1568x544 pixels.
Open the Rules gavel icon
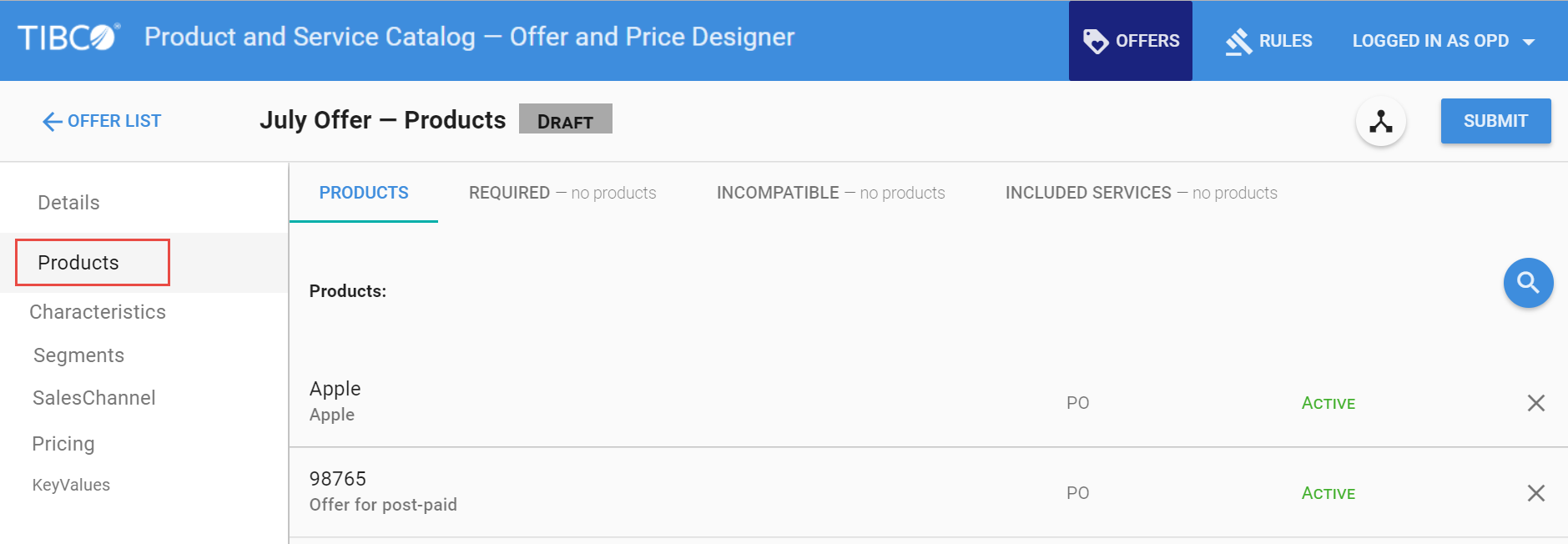[1238, 41]
